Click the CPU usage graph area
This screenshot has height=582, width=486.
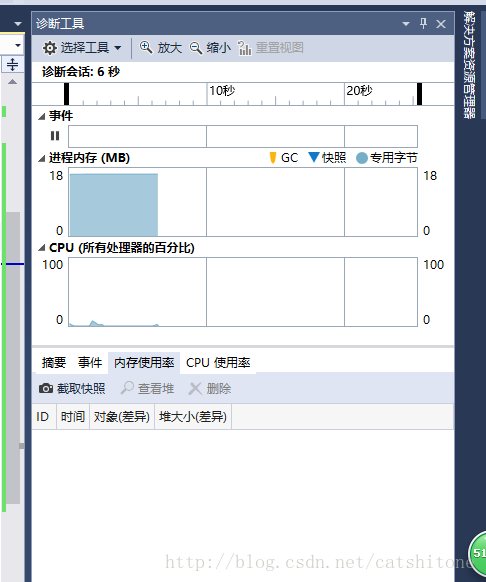(x=243, y=292)
